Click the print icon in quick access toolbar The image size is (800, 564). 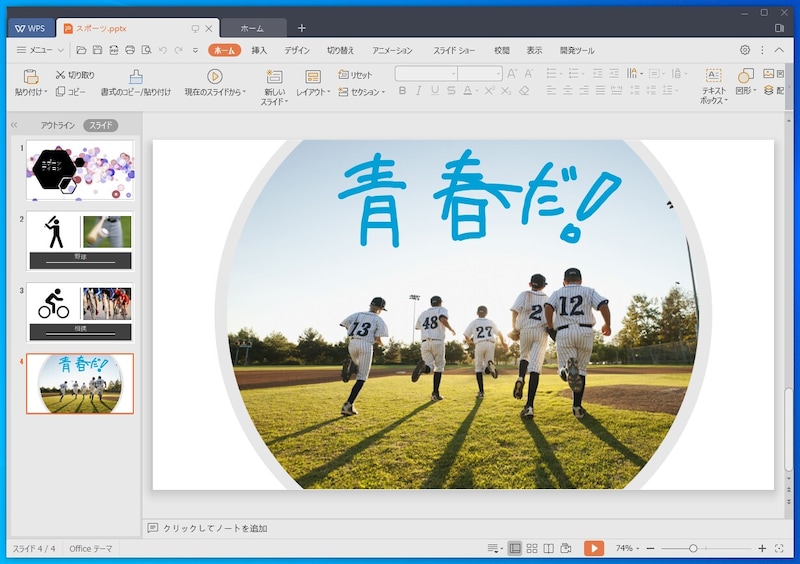pyautogui.click(x=129, y=50)
